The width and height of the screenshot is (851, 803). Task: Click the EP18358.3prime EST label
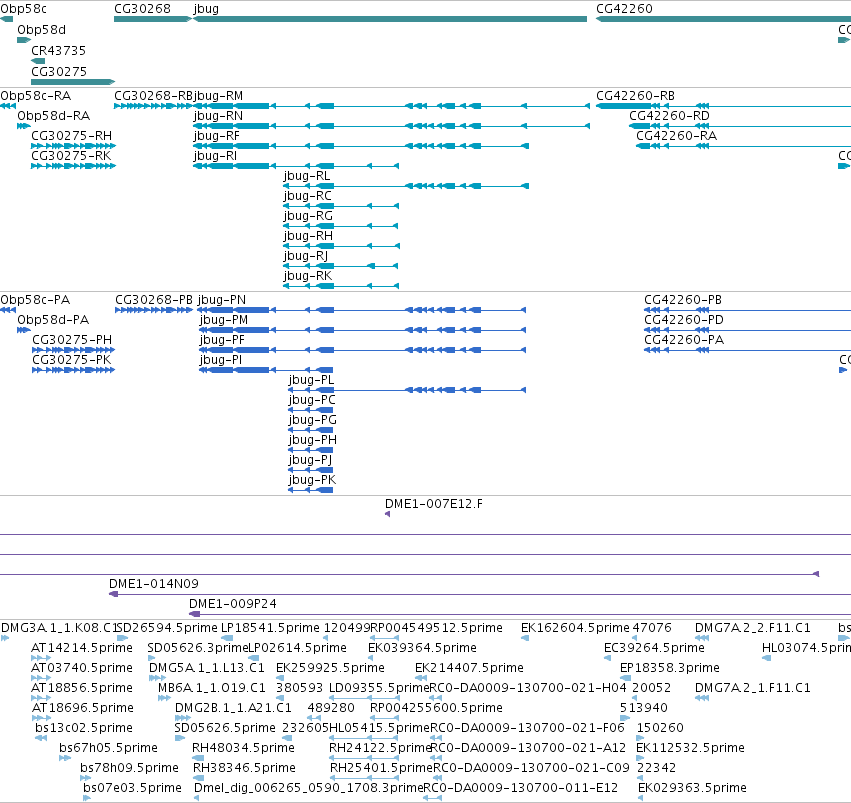[670, 668]
